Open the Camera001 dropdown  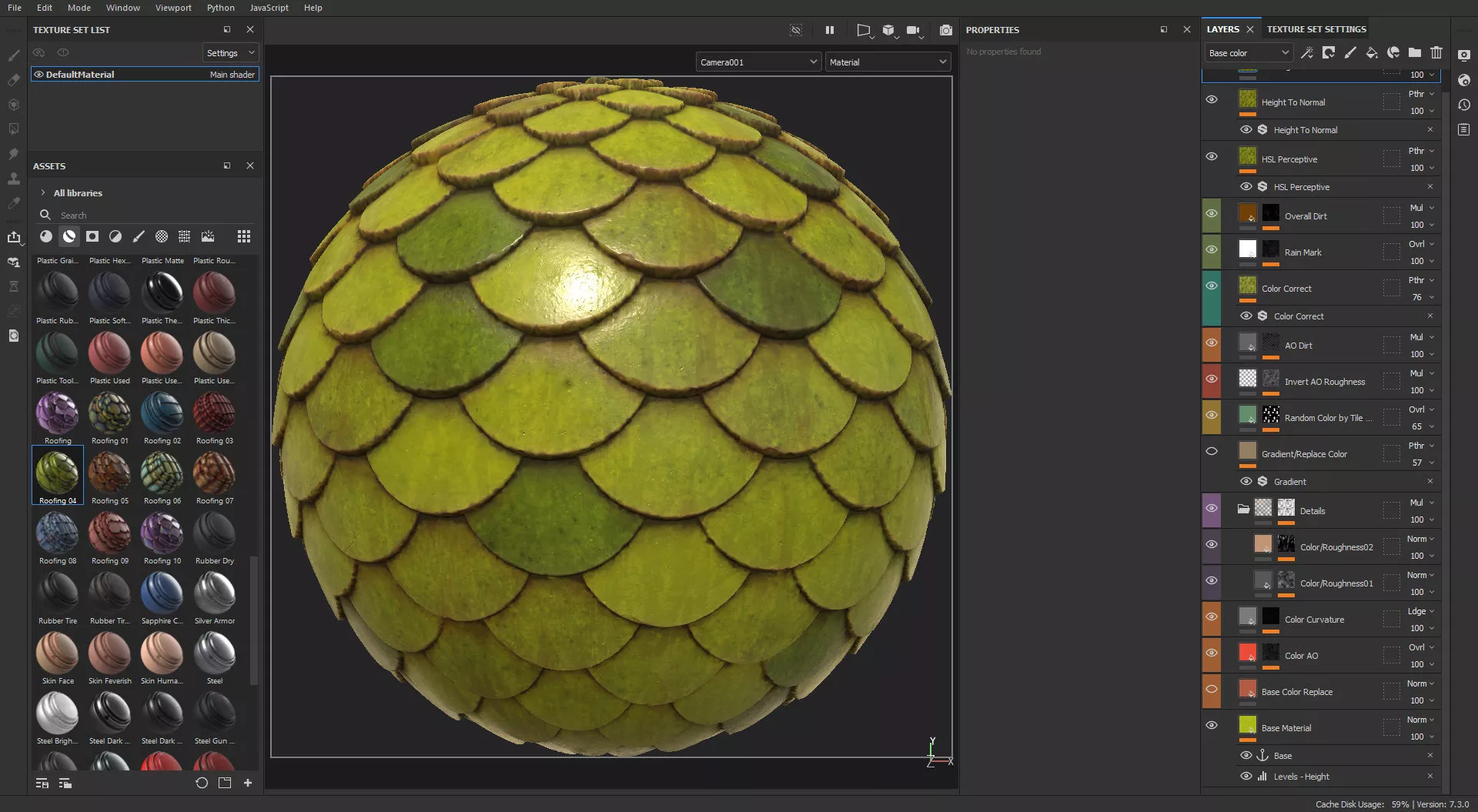coord(757,62)
